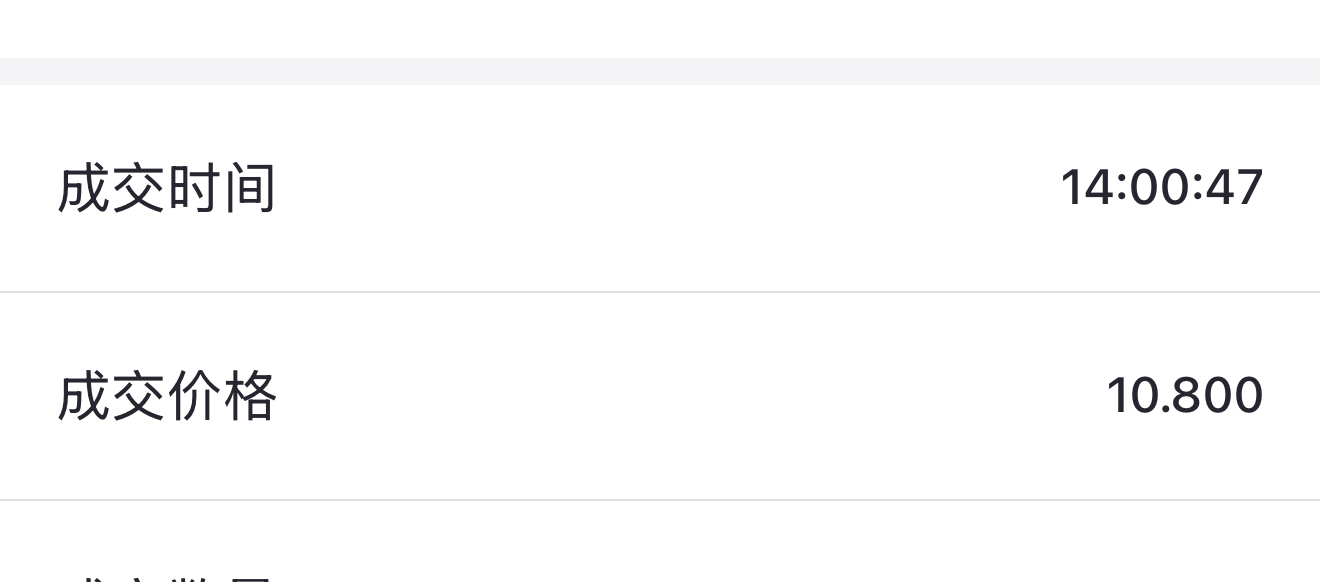
Task: Click the characters "价格" in second label
Action: (221, 396)
